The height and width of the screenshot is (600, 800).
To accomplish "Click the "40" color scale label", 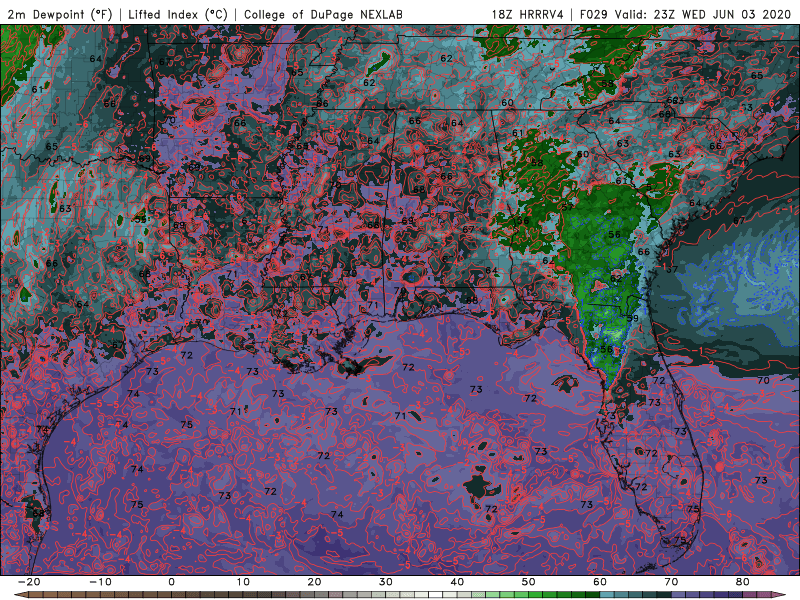I will point(457,582).
